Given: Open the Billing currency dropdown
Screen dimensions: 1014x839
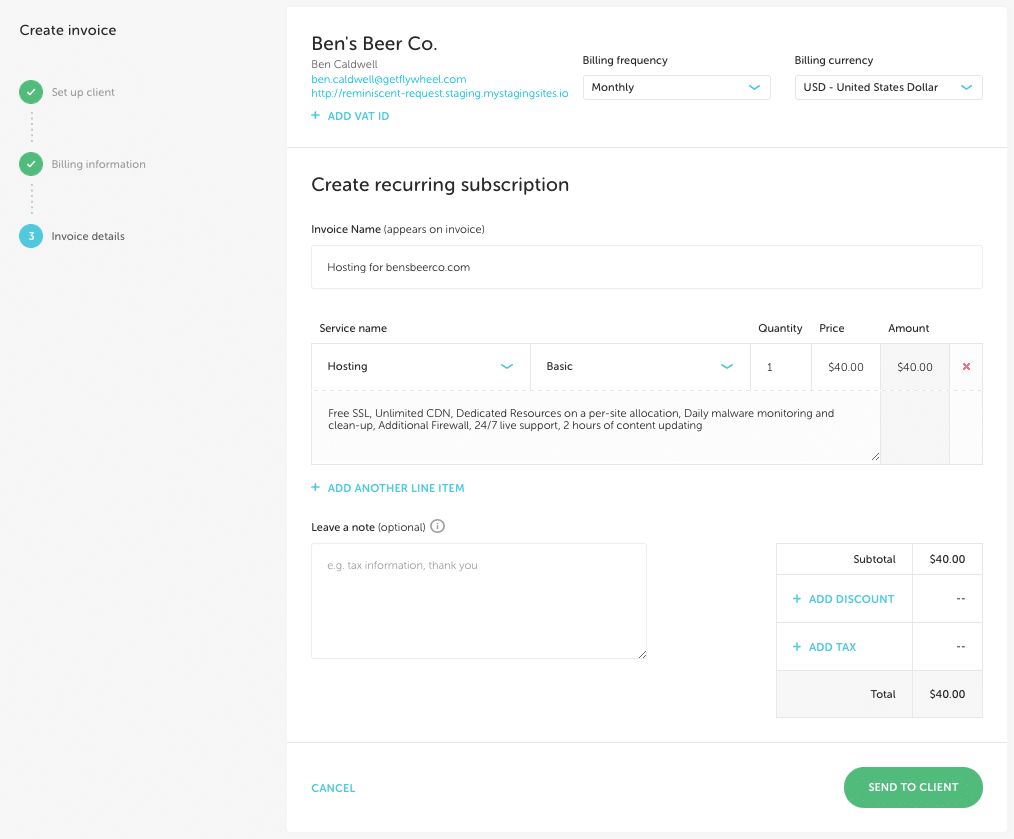Looking at the screenshot, I should pyautogui.click(x=888, y=87).
